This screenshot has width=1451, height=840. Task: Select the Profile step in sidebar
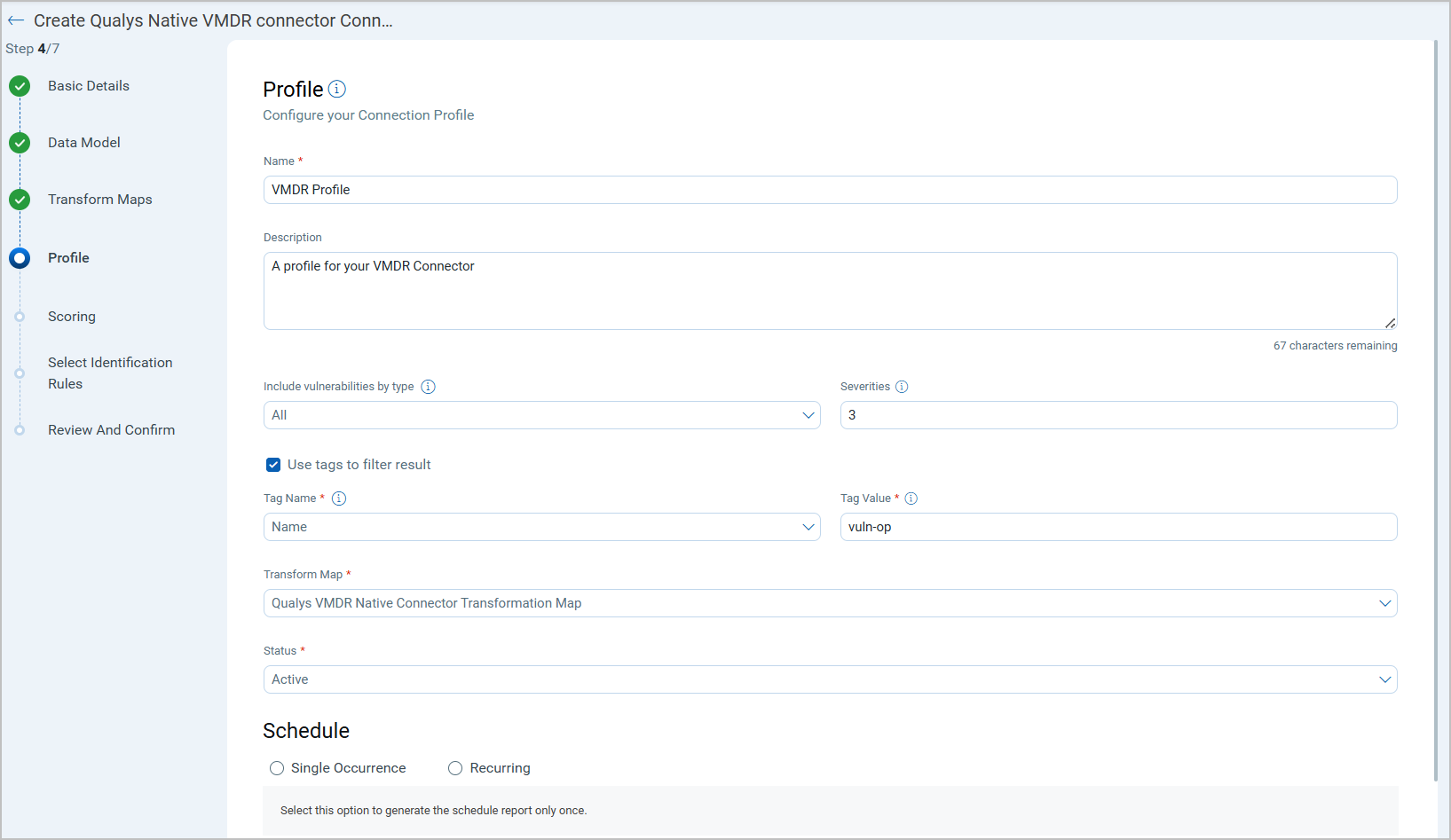68,258
